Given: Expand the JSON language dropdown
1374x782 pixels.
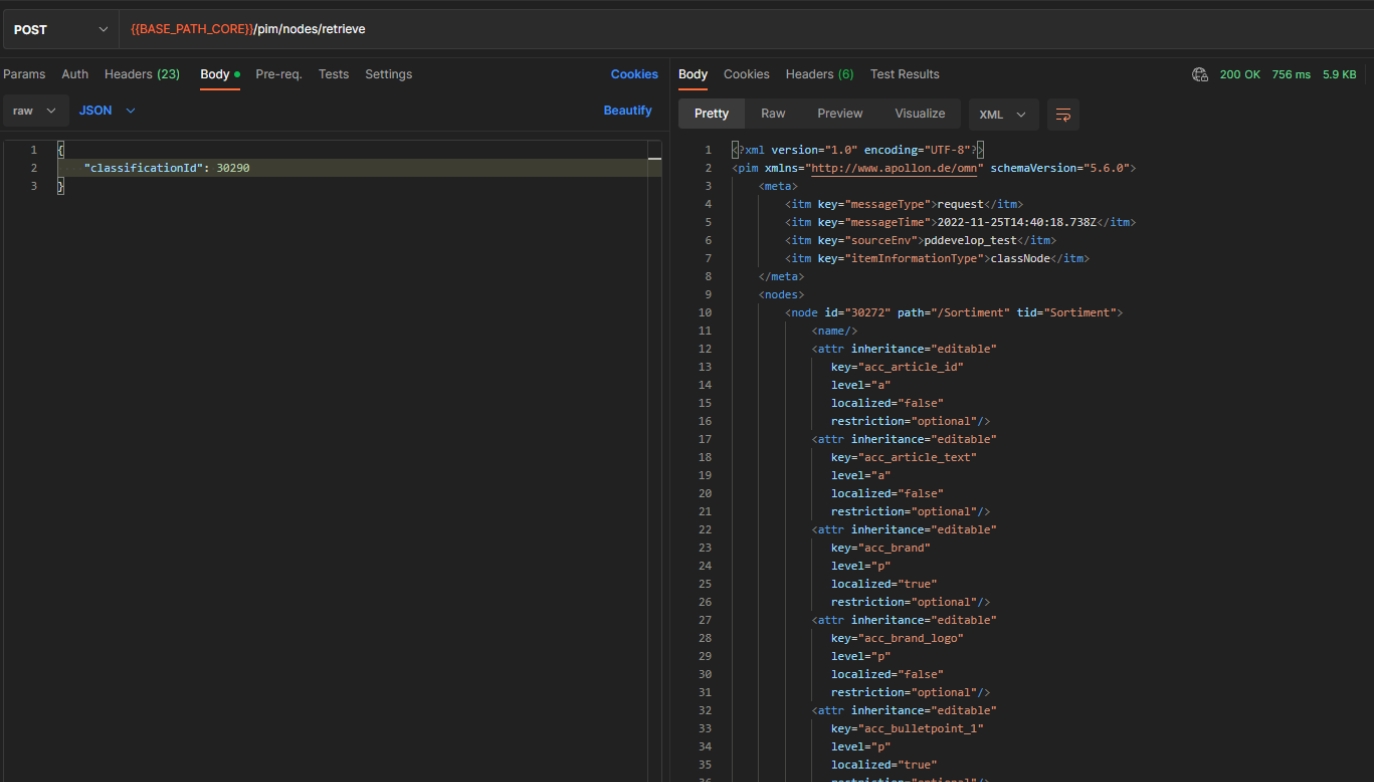Looking at the screenshot, I should coord(107,111).
